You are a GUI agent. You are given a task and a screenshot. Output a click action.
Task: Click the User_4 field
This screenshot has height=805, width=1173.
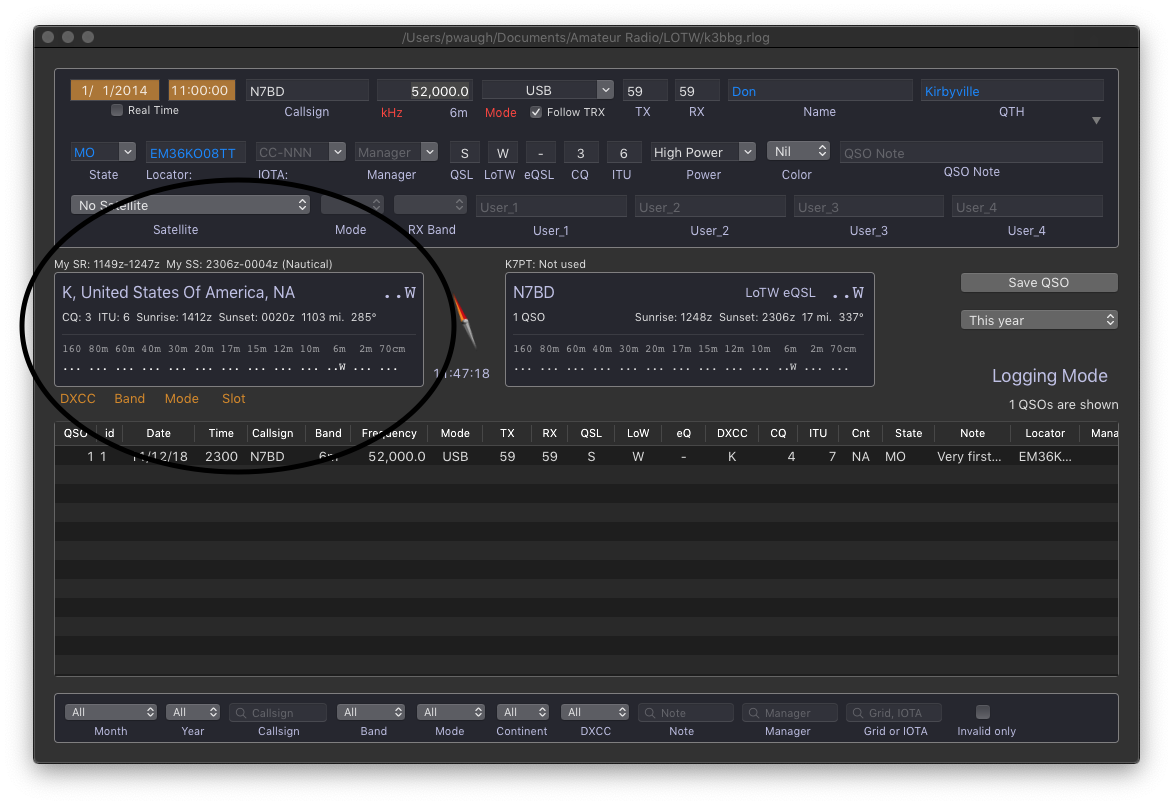tap(1027, 206)
